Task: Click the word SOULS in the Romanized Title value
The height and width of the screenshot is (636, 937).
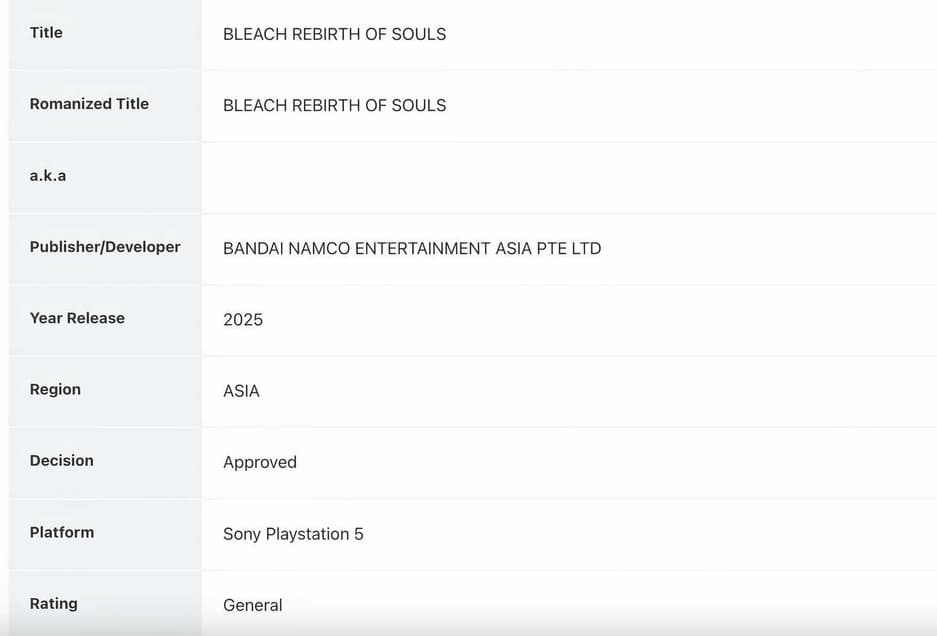Action: [422, 106]
